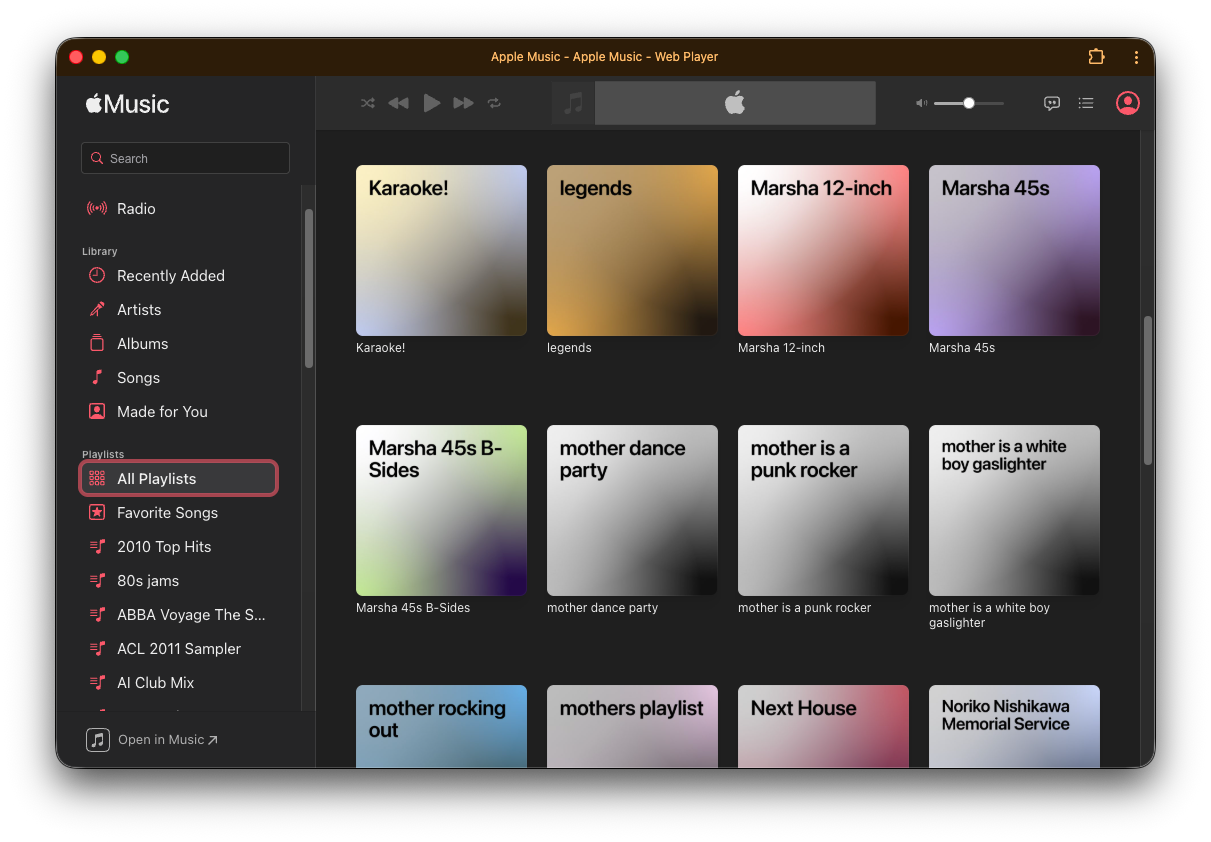Viewport: 1211px width, 842px height.
Task: Click the 2010 Top Hits playlist icon
Action: (x=97, y=547)
